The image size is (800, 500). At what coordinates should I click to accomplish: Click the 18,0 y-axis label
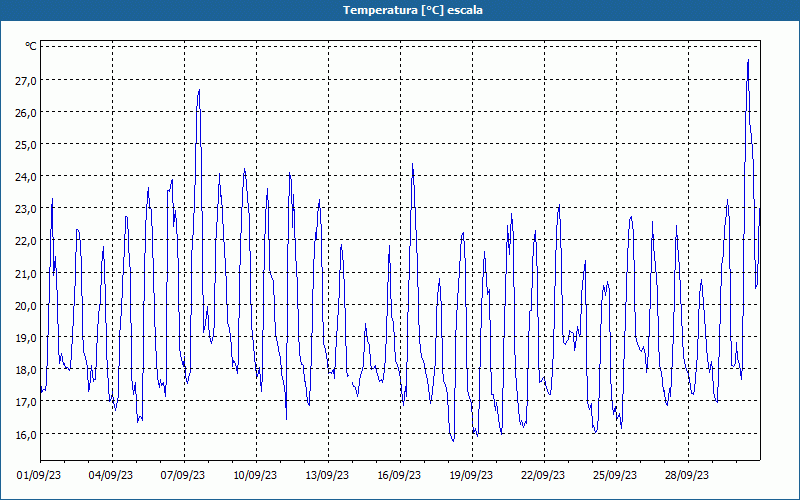[x=26, y=370]
